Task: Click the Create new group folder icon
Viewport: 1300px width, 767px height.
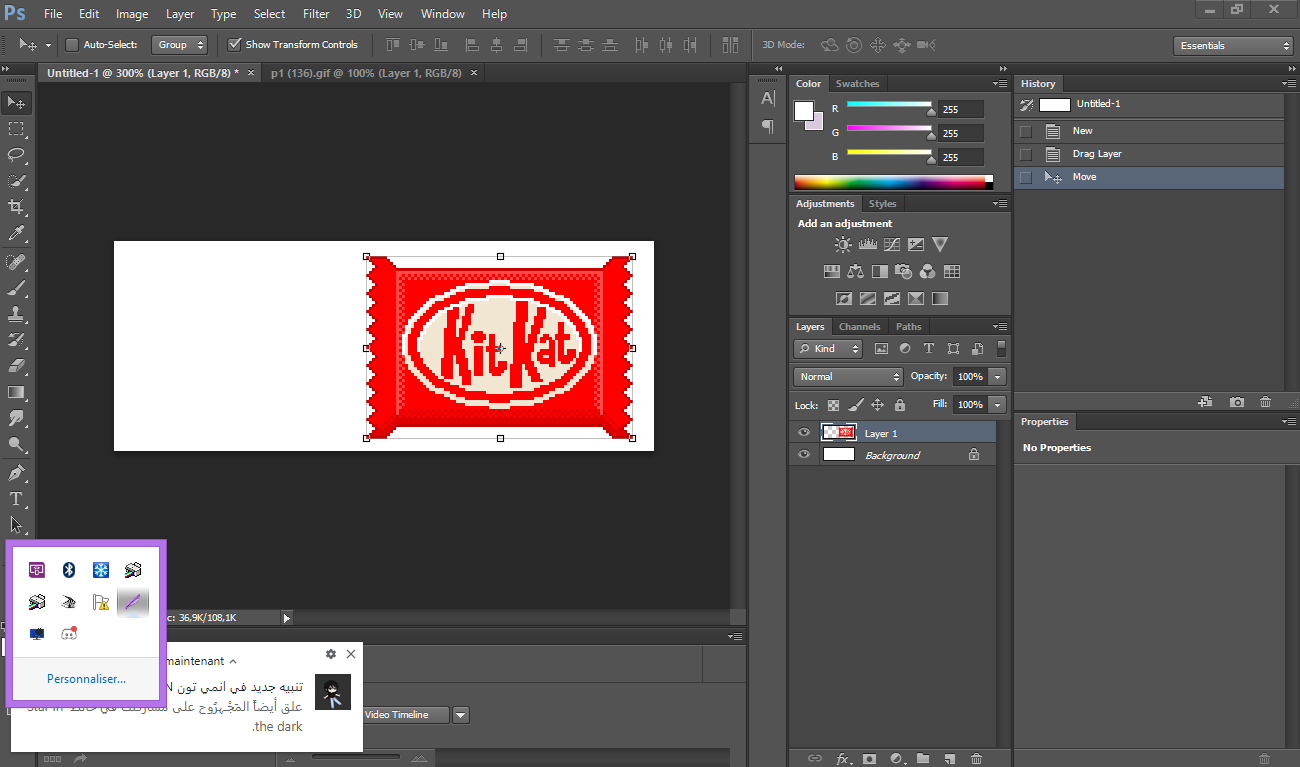Action: [x=923, y=759]
